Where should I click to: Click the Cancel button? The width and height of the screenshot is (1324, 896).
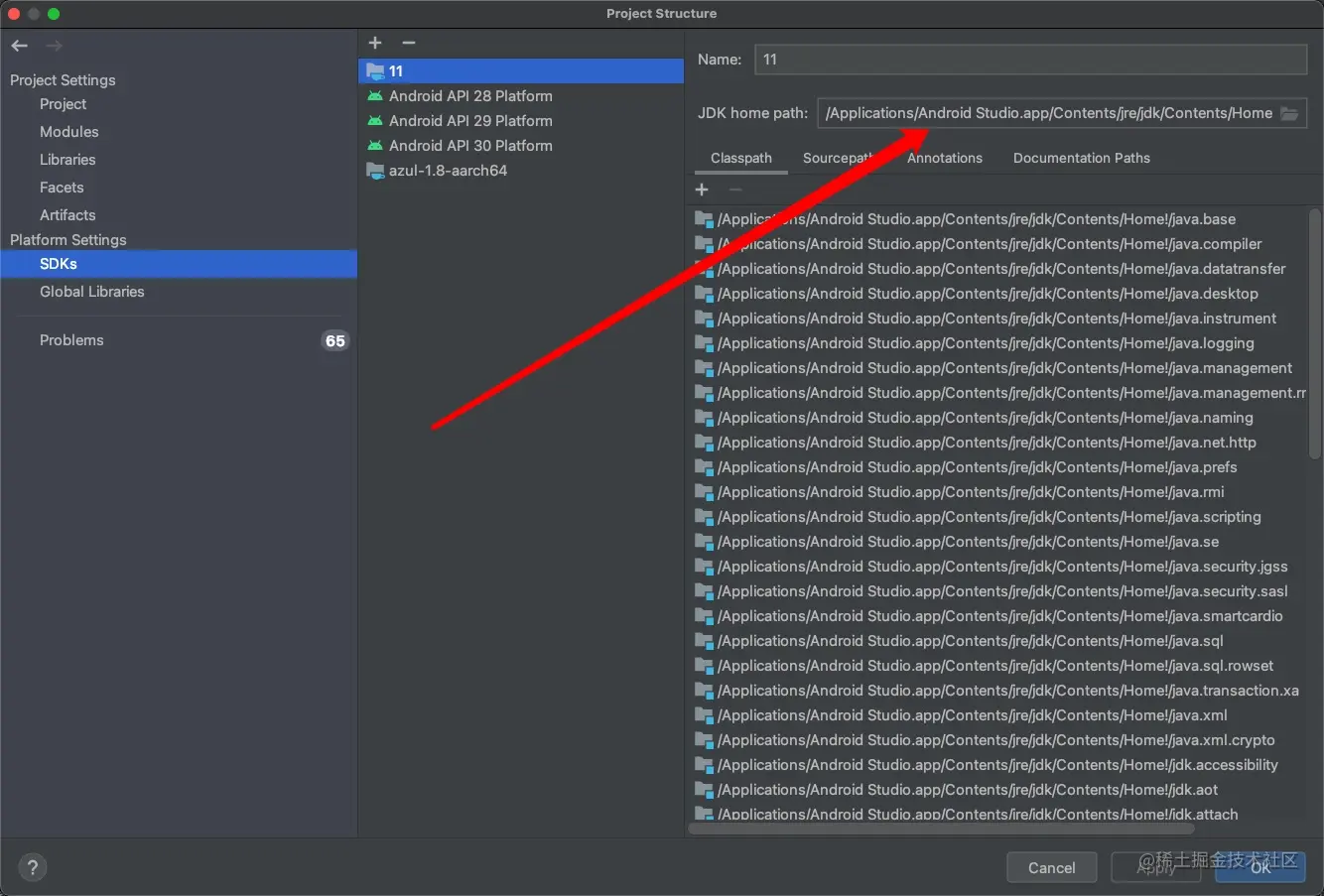point(1052,868)
